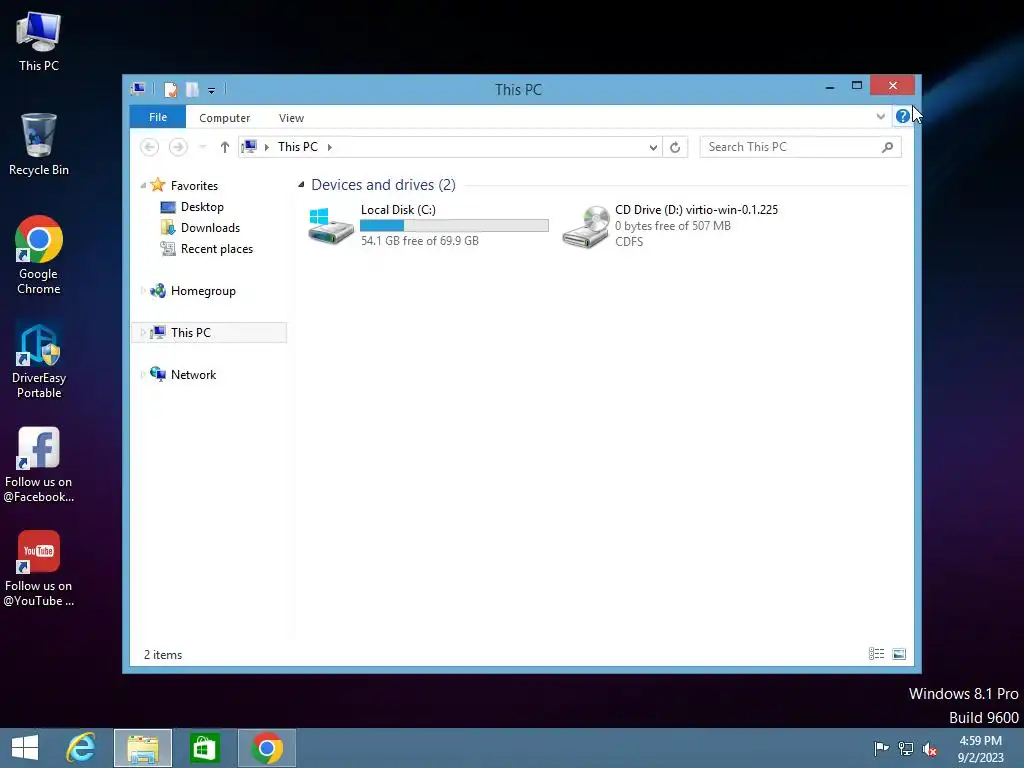1024x768 pixels.
Task: Expand breadcrumb arrow after This PC
Action: 330,148
